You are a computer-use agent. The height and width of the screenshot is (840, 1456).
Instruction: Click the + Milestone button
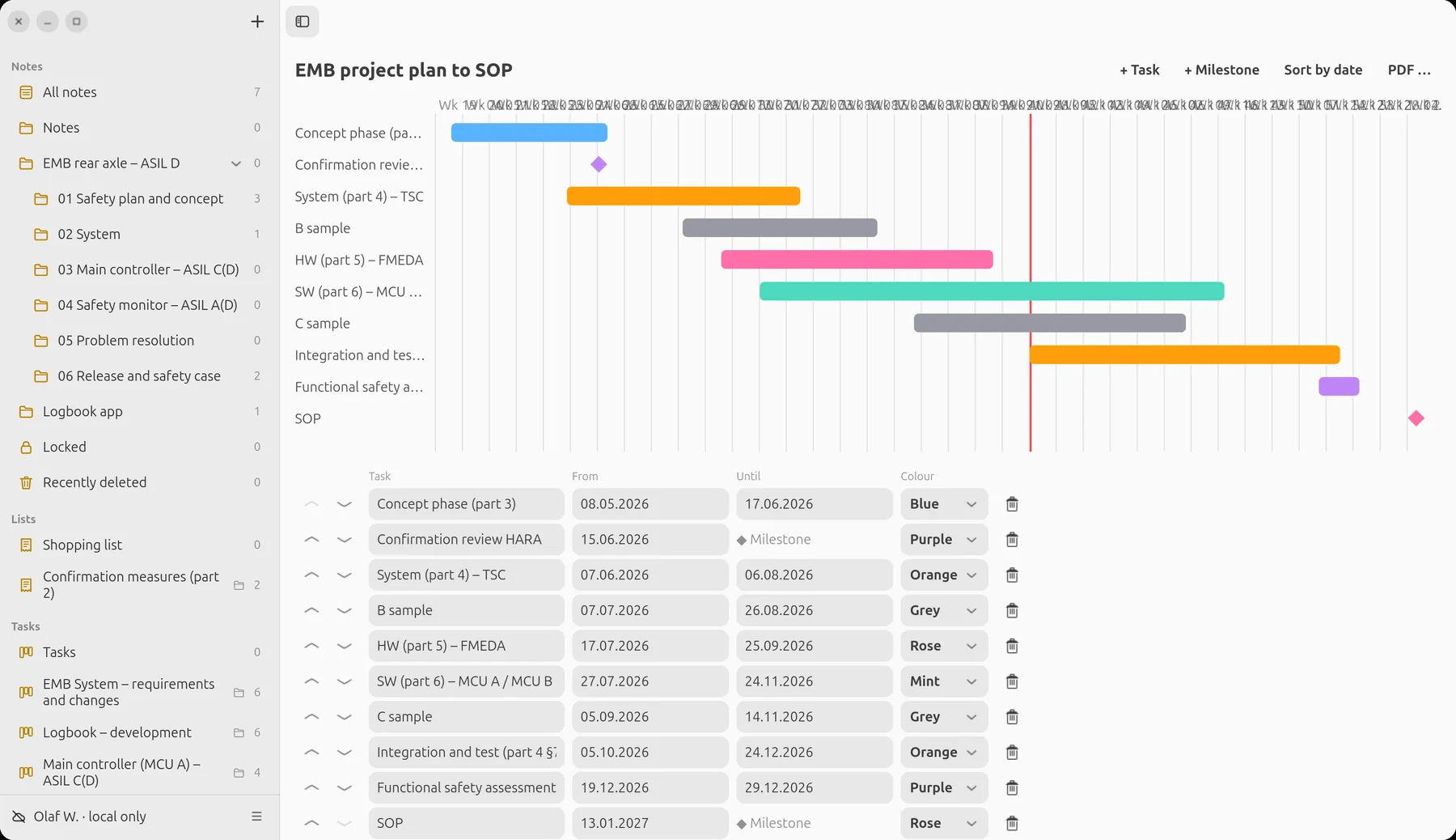pos(1221,70)
